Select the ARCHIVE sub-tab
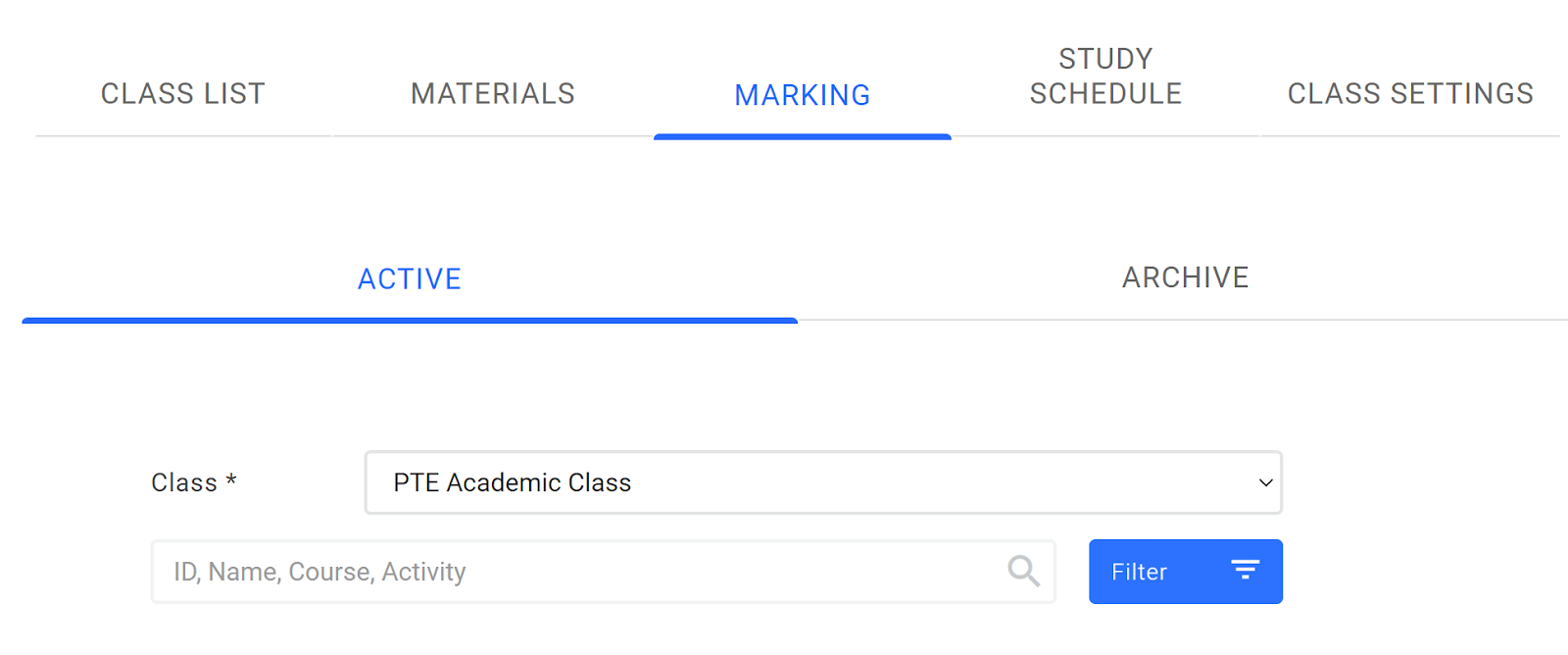The height and width of the screenshot is (655, 1568). point(1185,277)
